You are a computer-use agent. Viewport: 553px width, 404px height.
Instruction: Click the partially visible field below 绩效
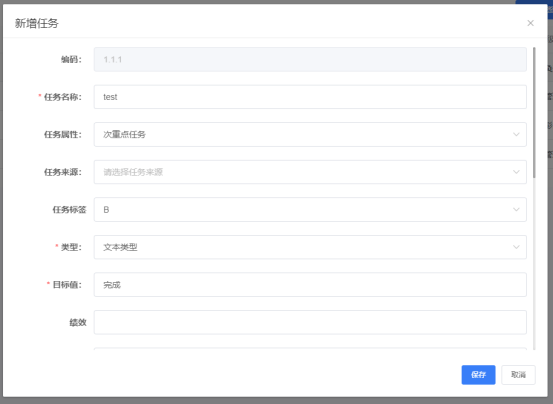click(x=310, y=349)
